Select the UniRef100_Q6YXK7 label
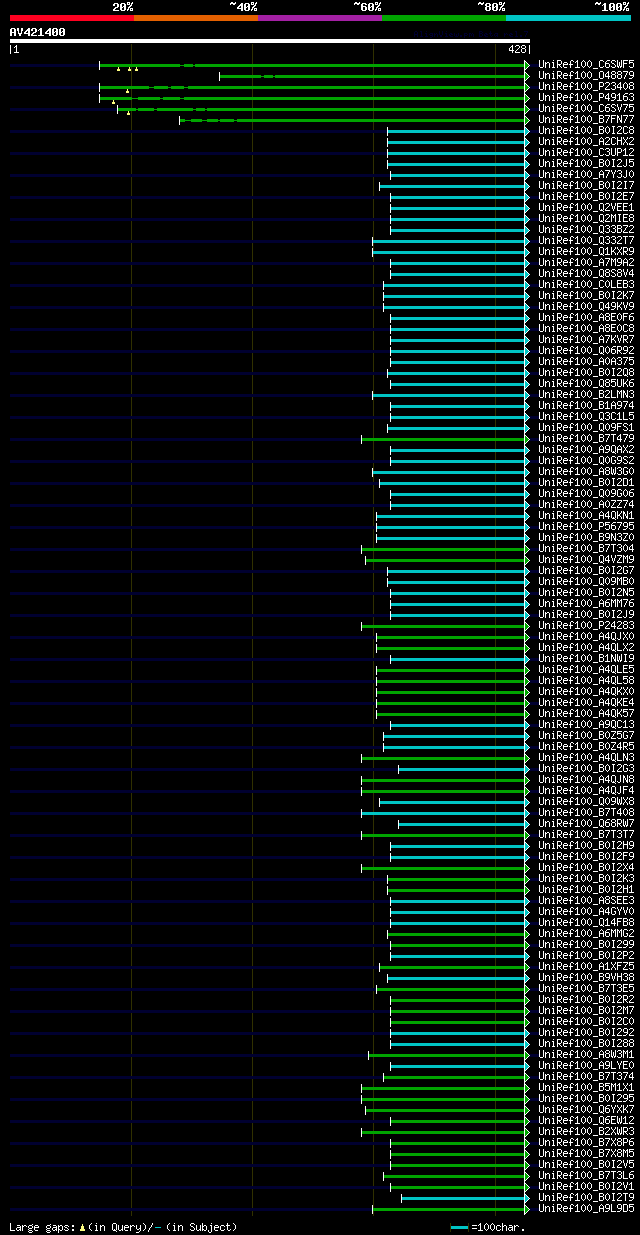This screenshot has height=1235, width=640. 586,1109
